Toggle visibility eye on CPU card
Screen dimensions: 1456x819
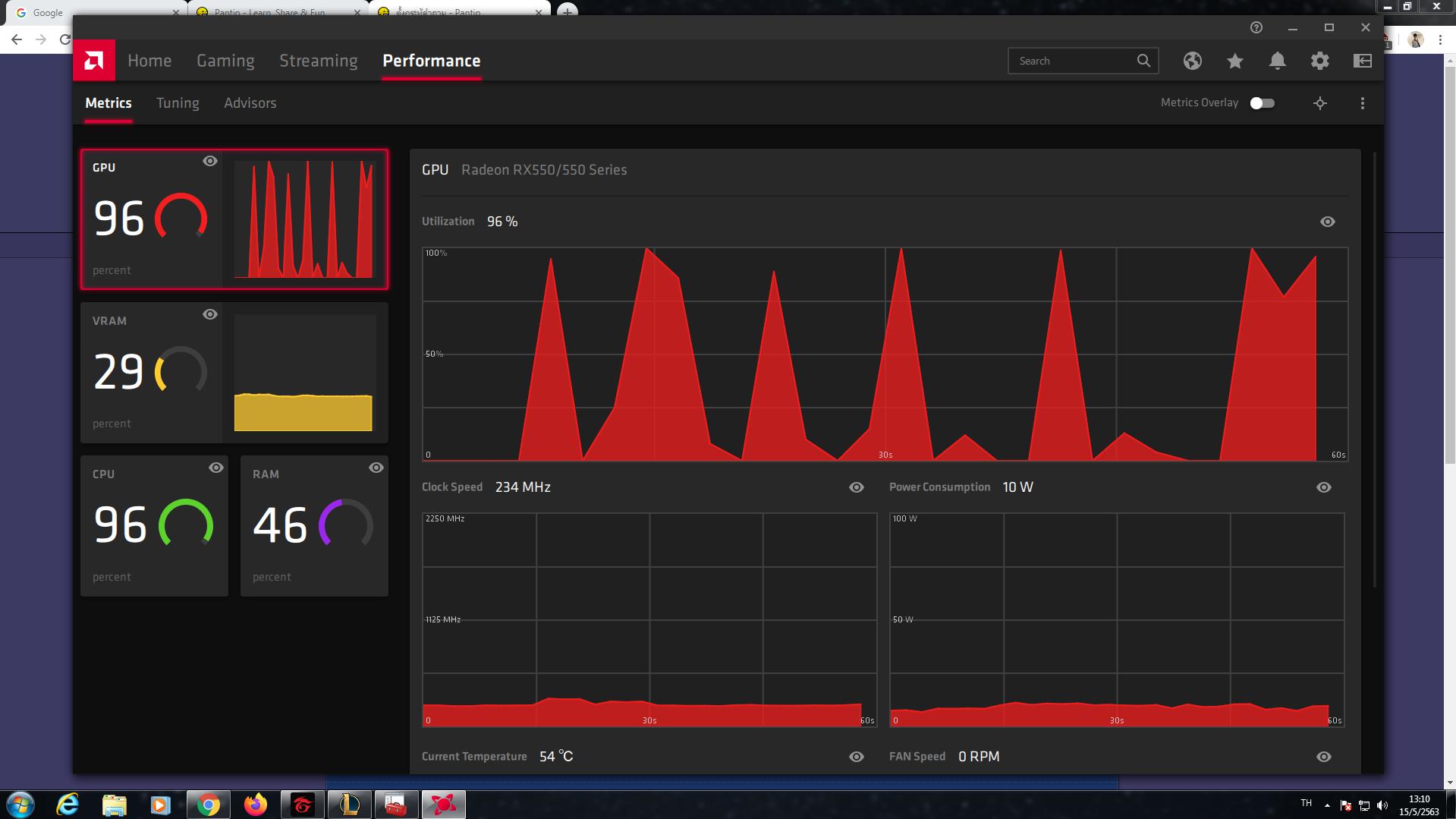216,468
